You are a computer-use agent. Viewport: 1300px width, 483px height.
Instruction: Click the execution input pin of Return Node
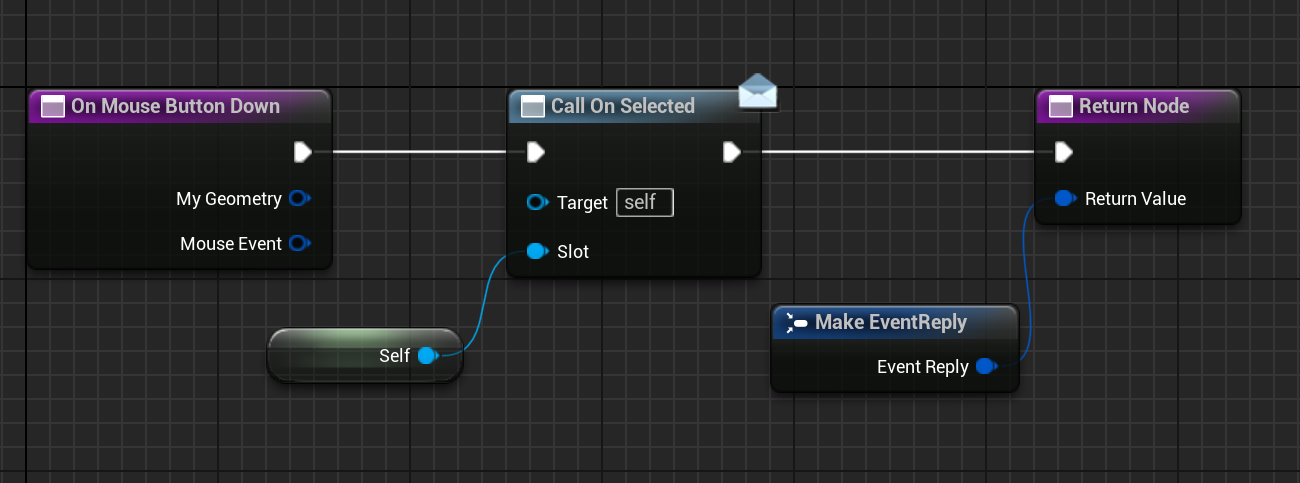pyautogui.click(x=1064, y=152)
